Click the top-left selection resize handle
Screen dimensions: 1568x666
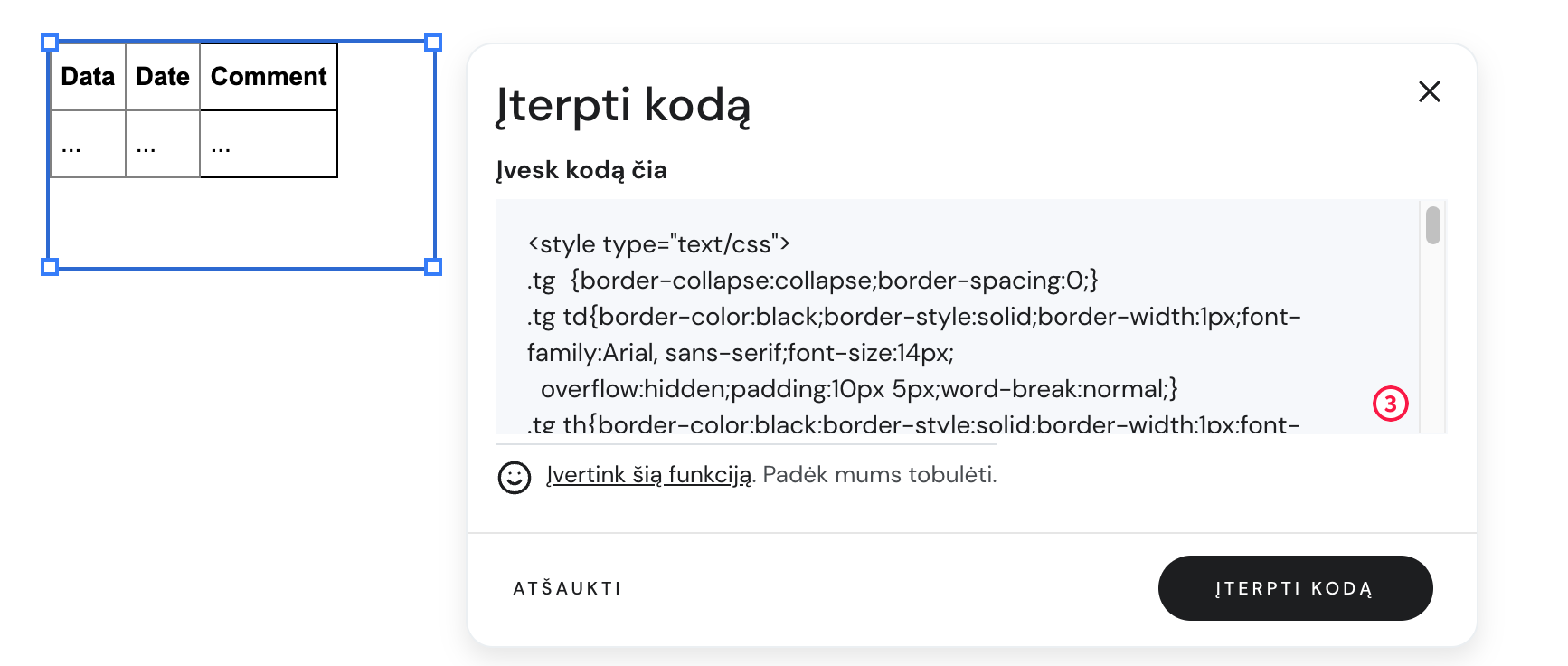tap(50, 43)
